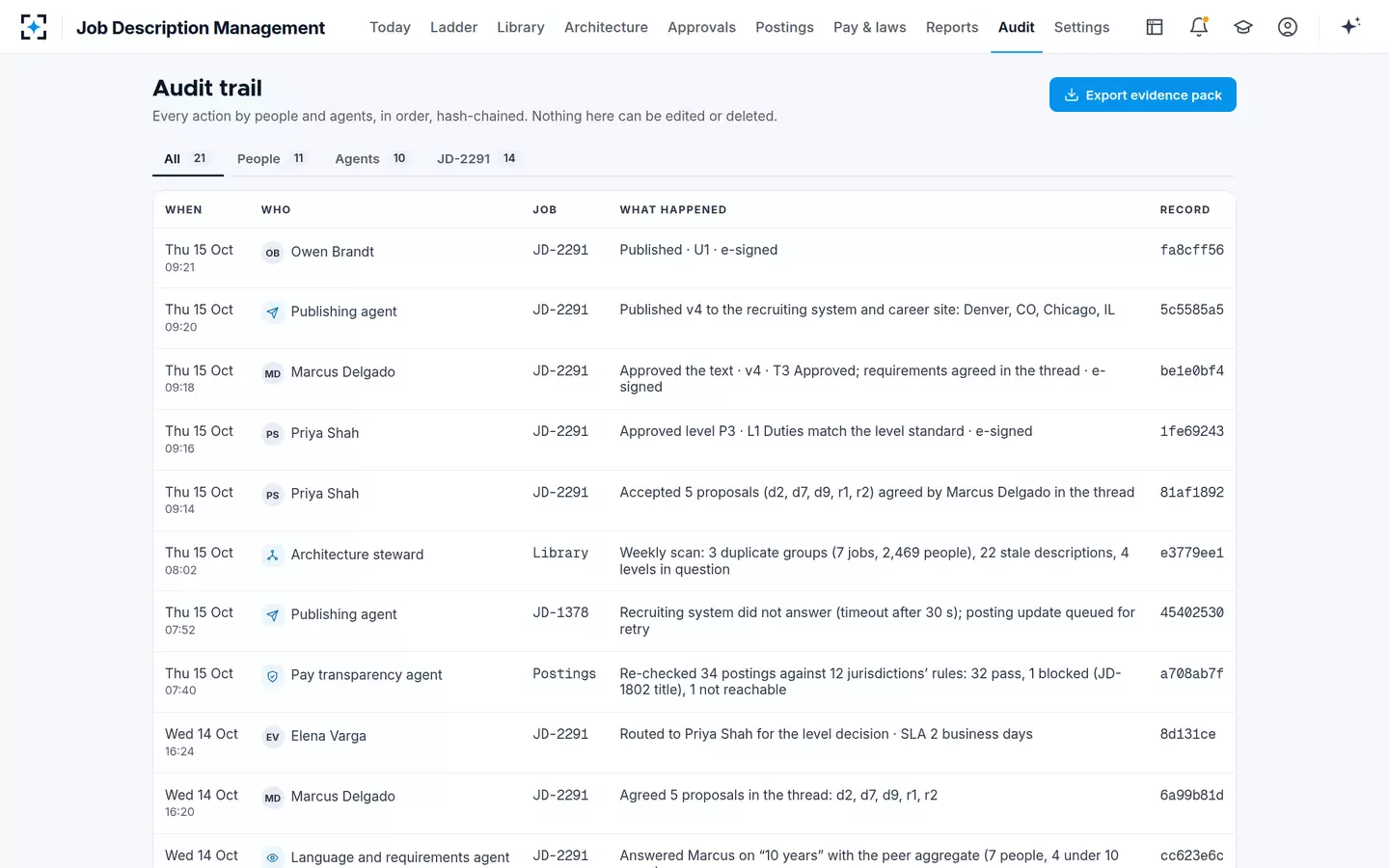
Task: Click Export evidence pack button
Action: [1142, 95]
